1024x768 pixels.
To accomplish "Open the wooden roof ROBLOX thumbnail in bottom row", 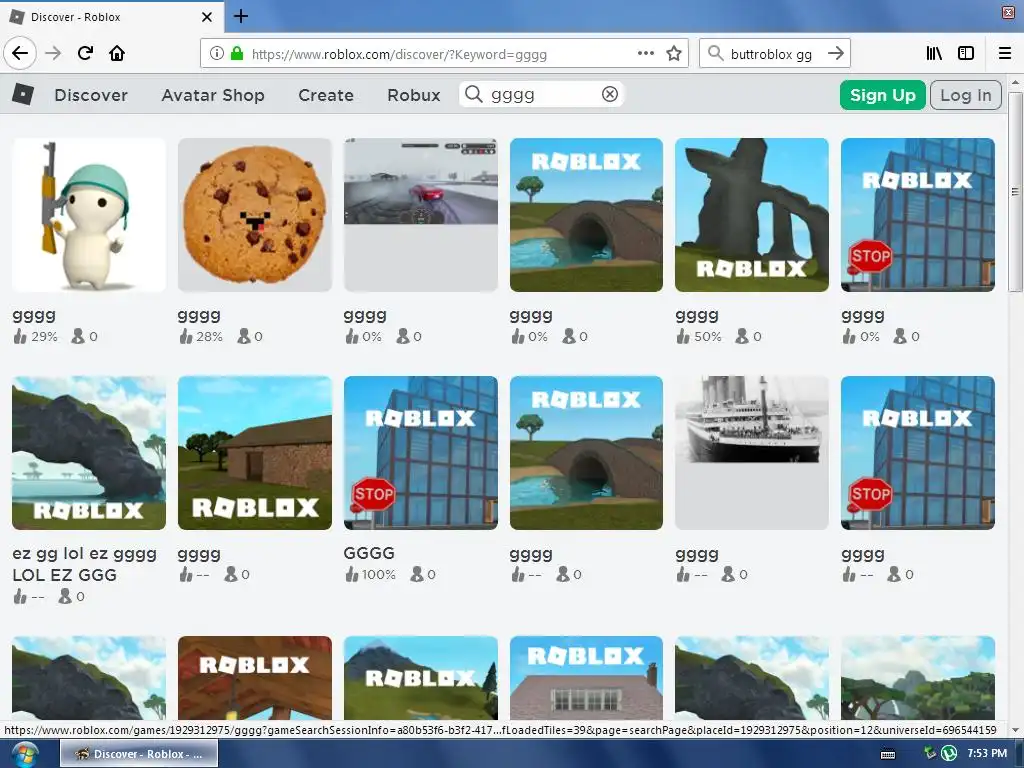I will [x=255, y=678].
